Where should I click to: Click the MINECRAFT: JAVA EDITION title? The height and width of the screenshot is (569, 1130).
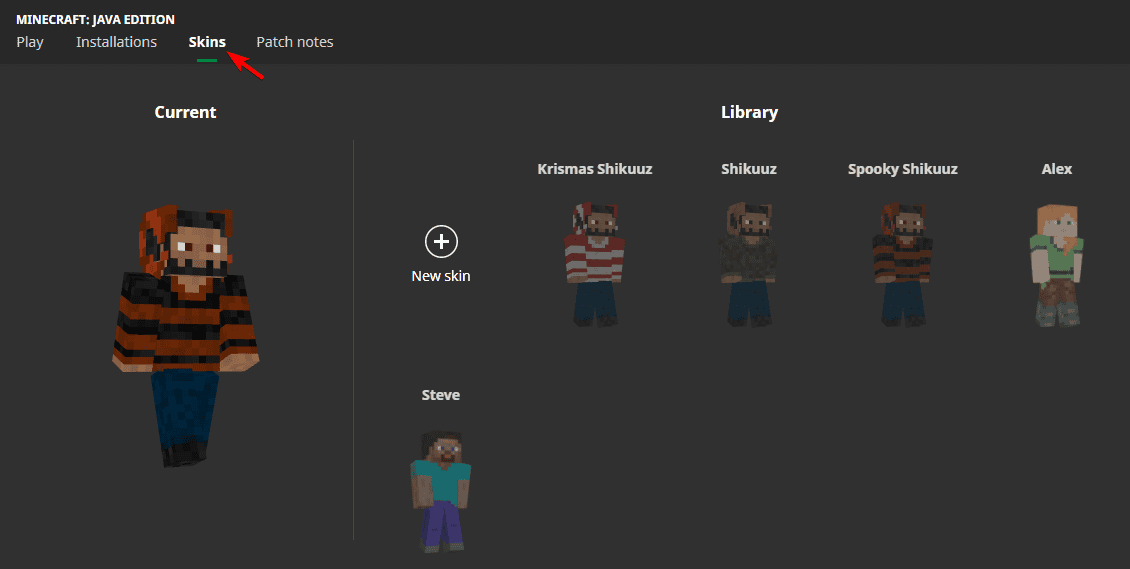coord(95,19)
